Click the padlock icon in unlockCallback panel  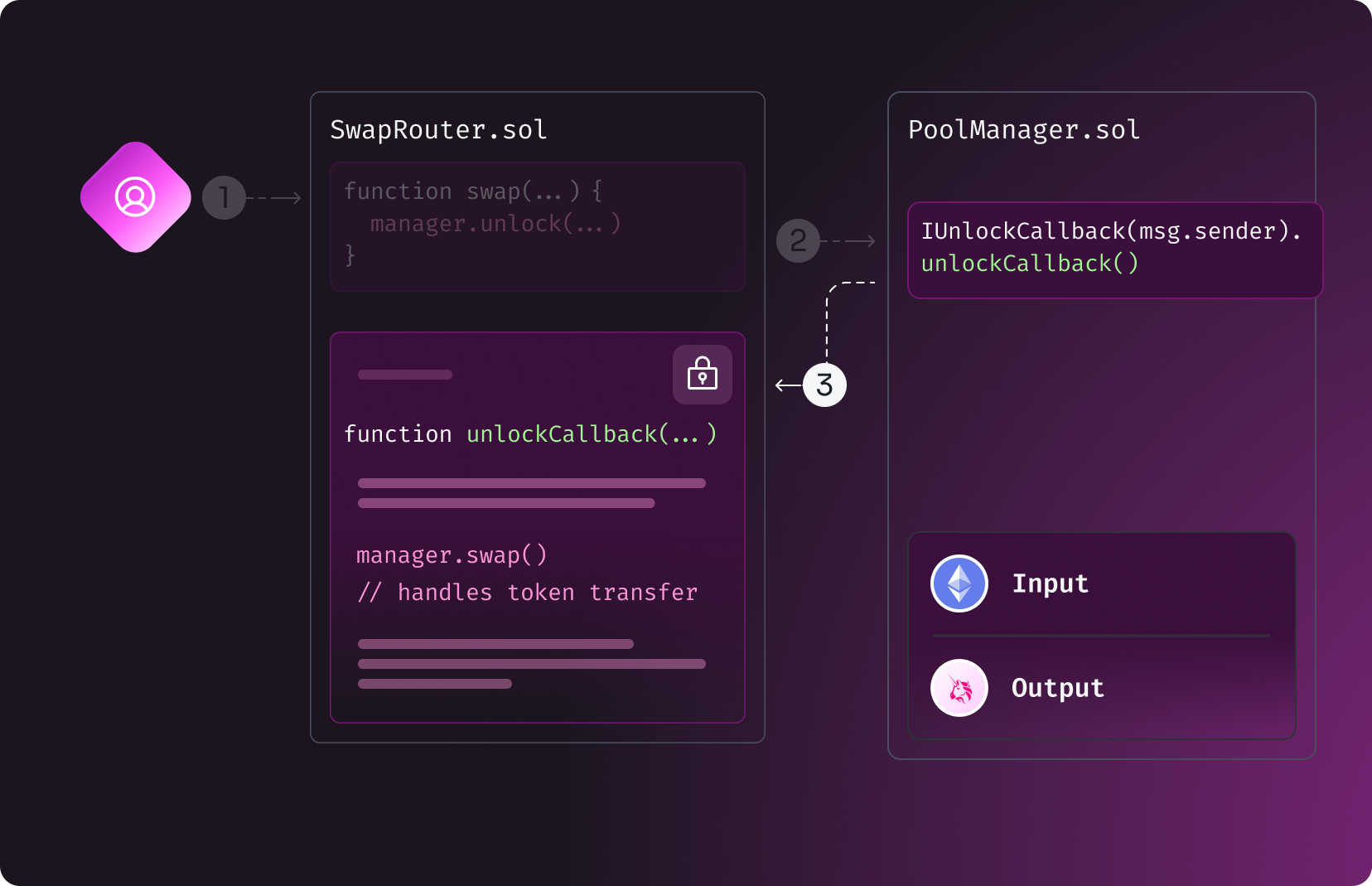click(702, 375)
